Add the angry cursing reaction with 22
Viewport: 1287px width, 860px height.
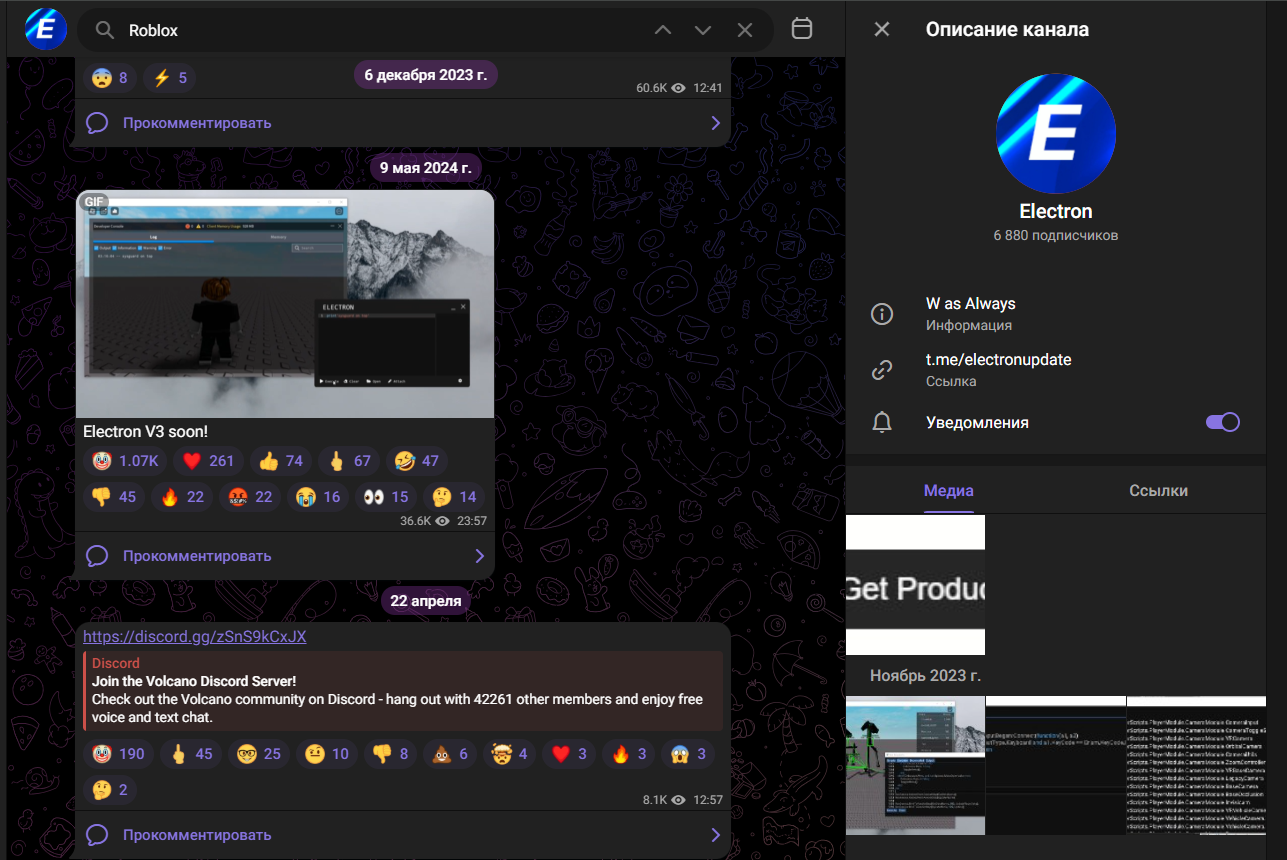pos(249,497)
